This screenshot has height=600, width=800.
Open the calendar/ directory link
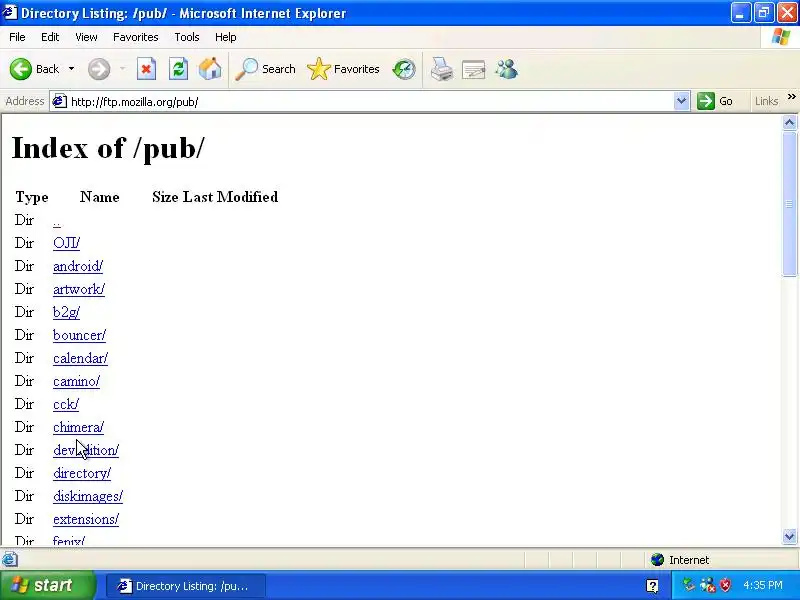click(x=81, y=358)
